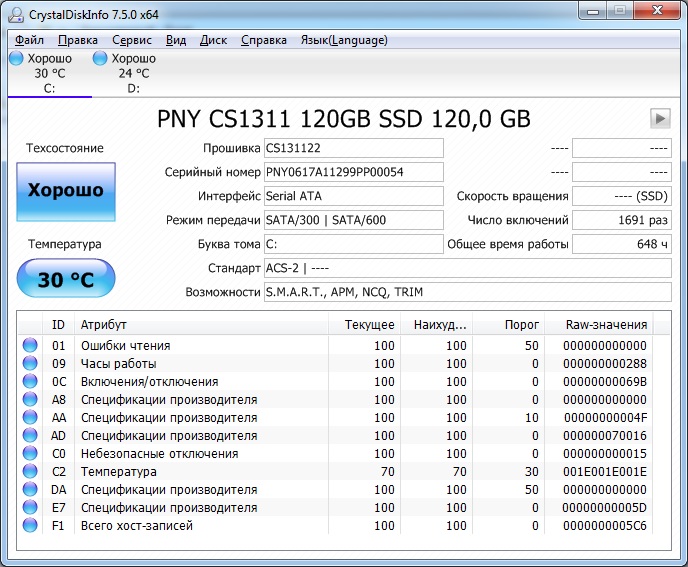688x567 pixels.
Task: Click the 30 °C temperature button
Action: pos(66,278)
